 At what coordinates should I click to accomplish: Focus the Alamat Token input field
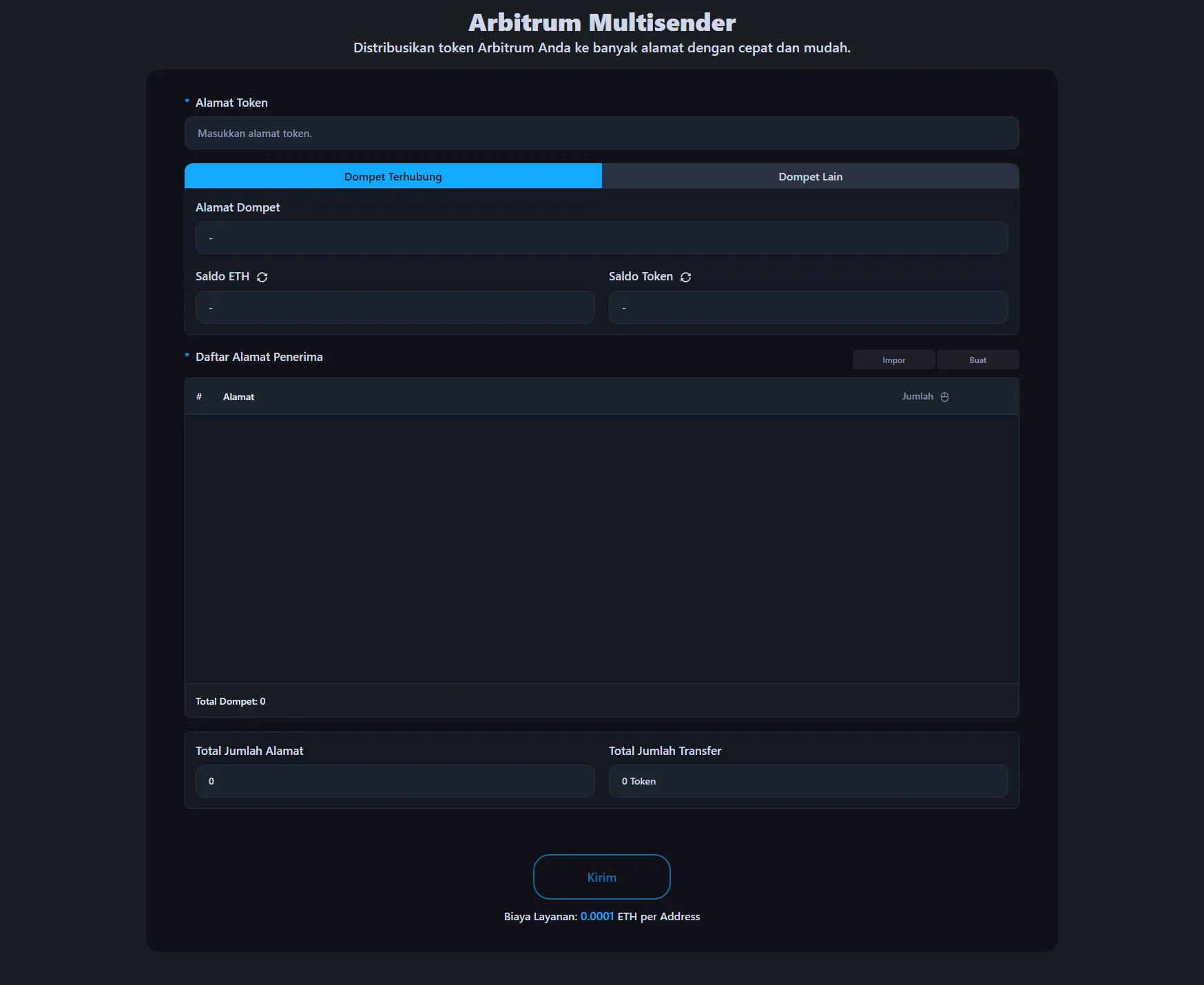(x=601, y=133)
